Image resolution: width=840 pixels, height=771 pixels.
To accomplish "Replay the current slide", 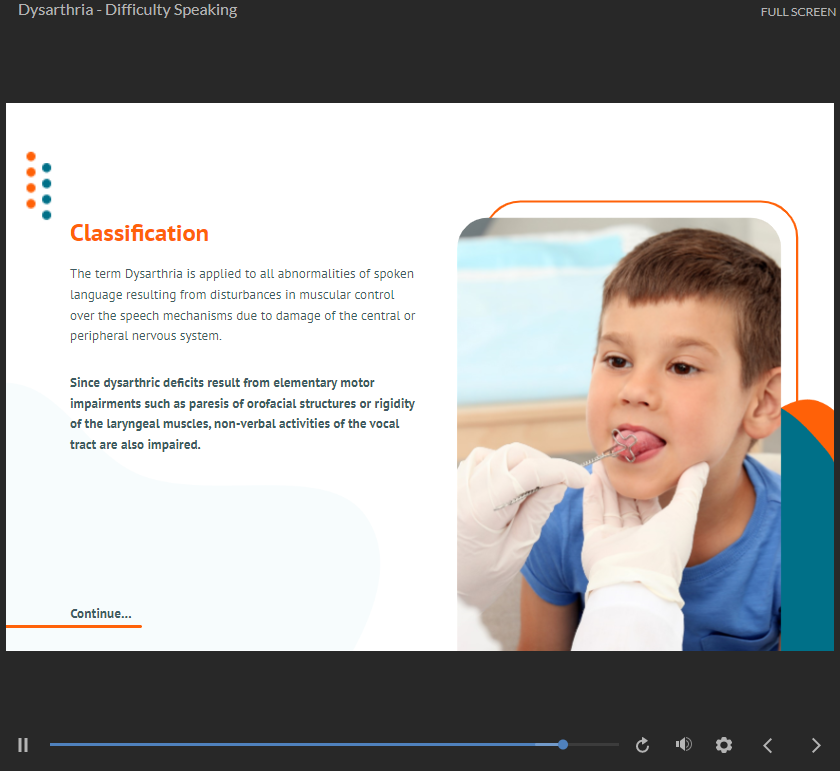I will tap(643, 745).
